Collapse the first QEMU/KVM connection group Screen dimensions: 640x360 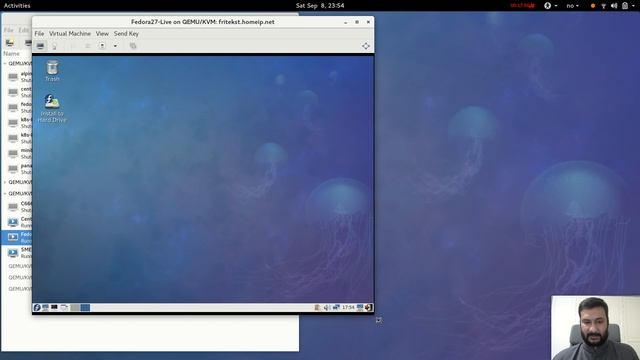pyautogui.click(x=5, y=64)
